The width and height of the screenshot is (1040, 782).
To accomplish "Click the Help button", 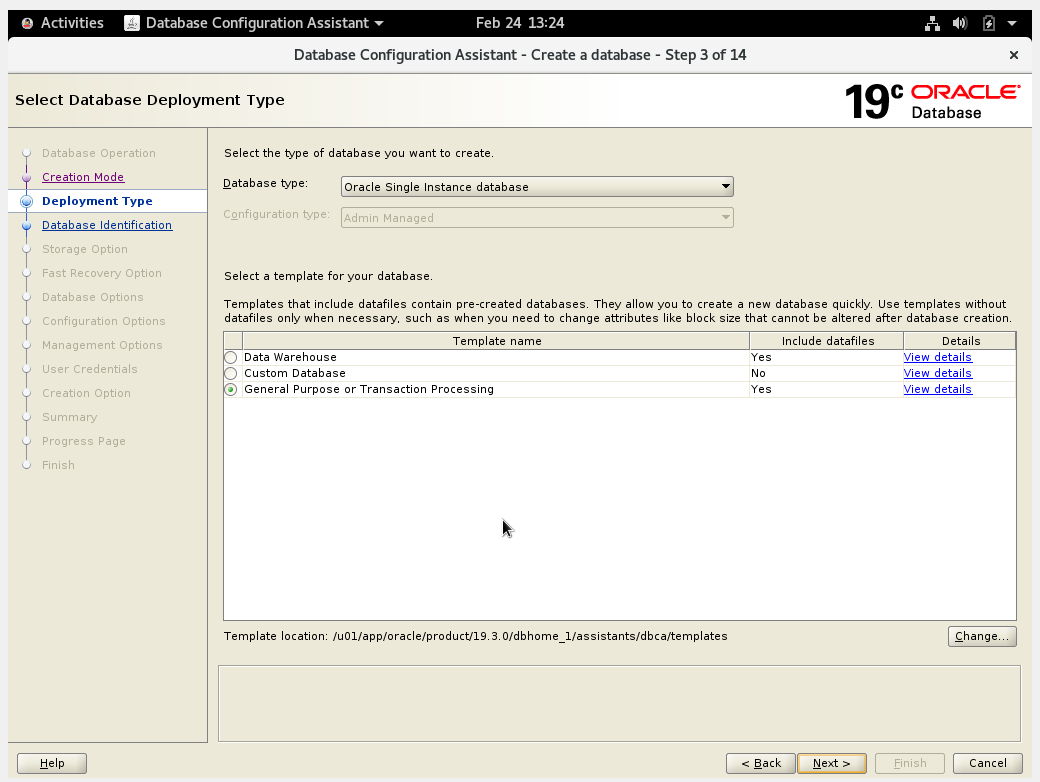I will [52, 763].
